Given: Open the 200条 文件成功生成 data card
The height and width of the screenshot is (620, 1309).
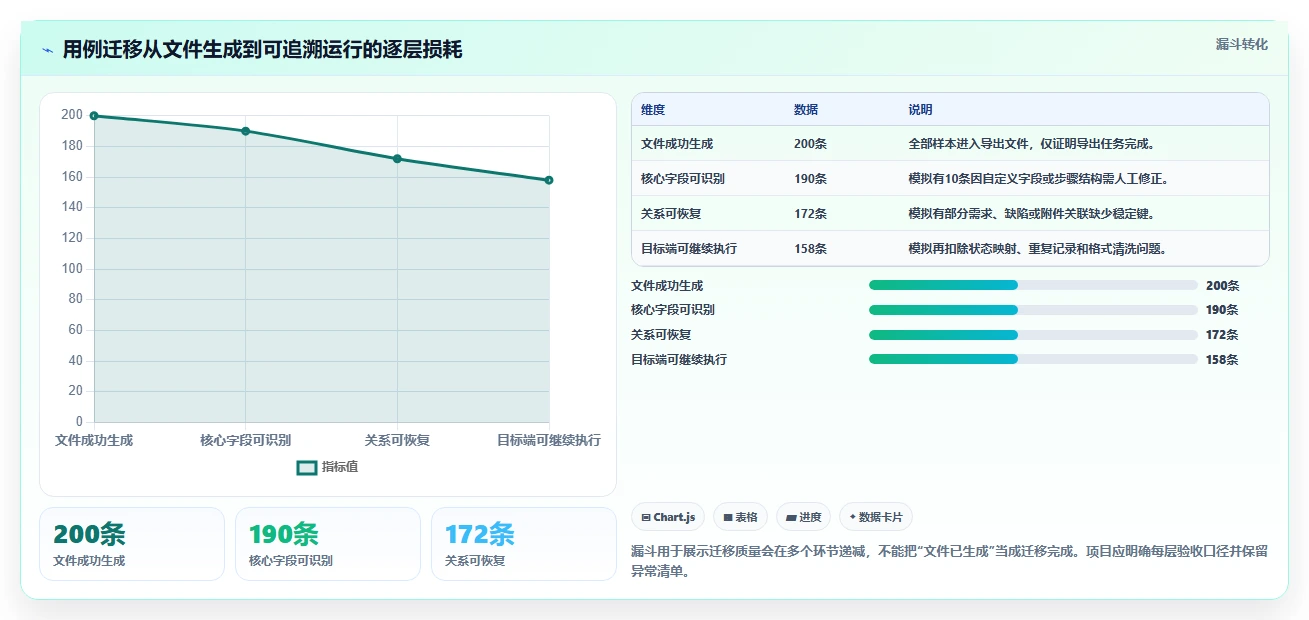Looking at the screenshot, I should click(132, 544).
